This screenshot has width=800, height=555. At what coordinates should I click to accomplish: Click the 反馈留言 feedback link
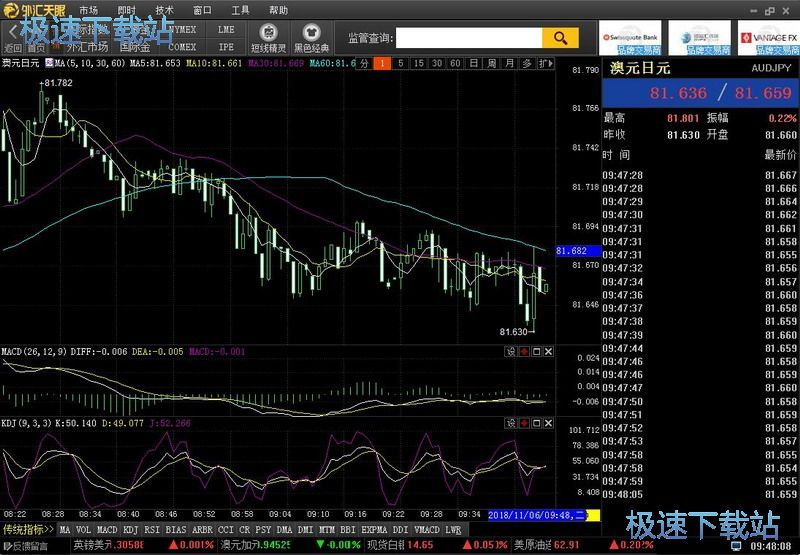click(x=27, y=546)
